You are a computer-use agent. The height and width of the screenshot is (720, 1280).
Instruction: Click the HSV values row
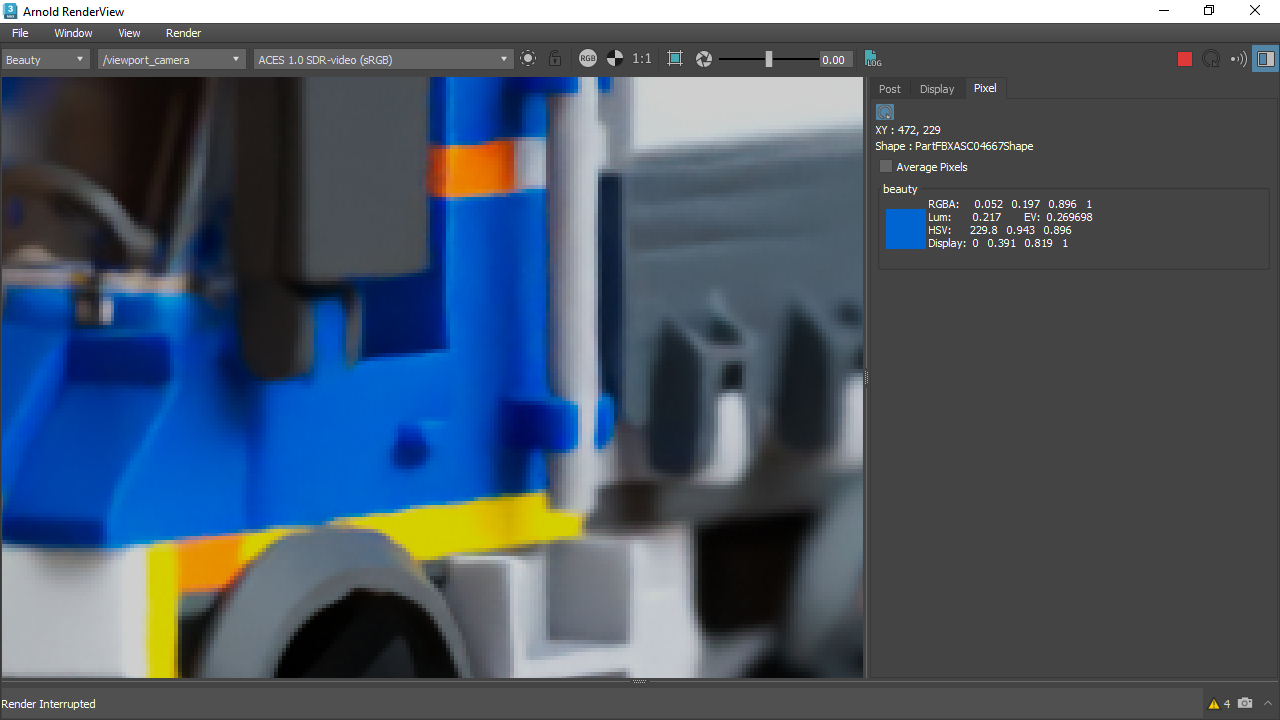point(1000,230)
